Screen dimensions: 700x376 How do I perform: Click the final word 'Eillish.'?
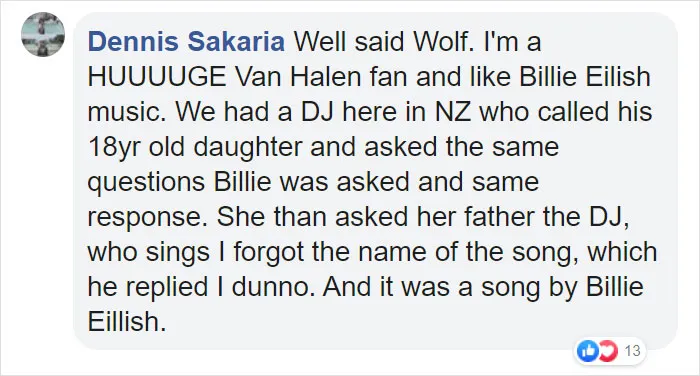pyautogui.click(x=127, y=322)
